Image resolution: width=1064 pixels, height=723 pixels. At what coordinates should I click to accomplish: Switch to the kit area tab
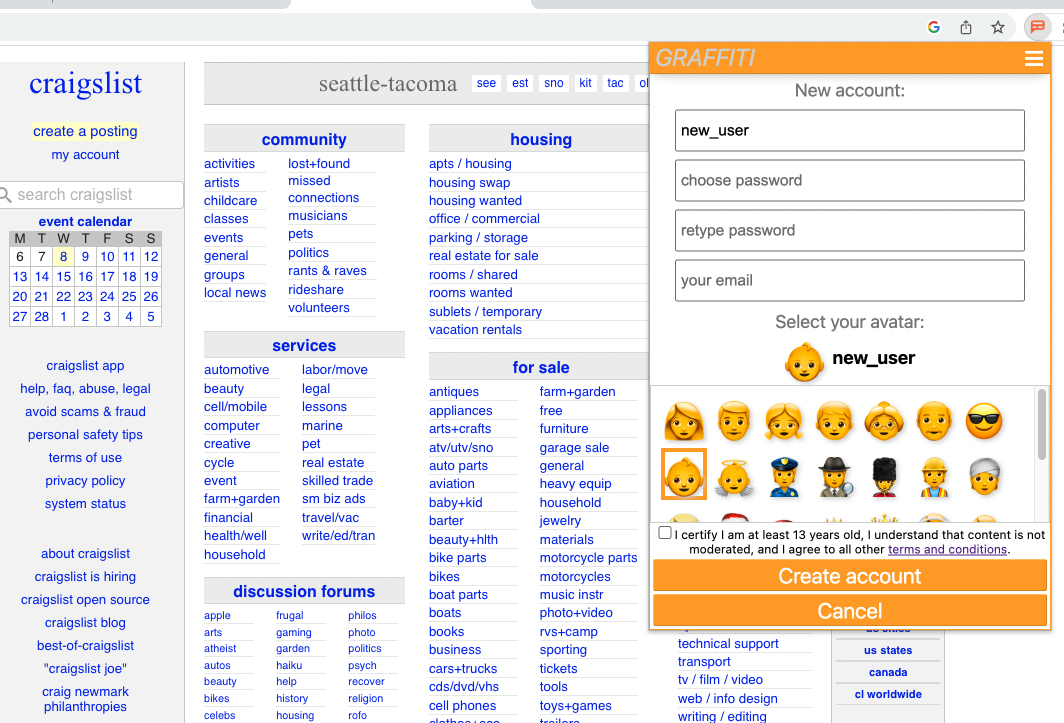(585, 83)
